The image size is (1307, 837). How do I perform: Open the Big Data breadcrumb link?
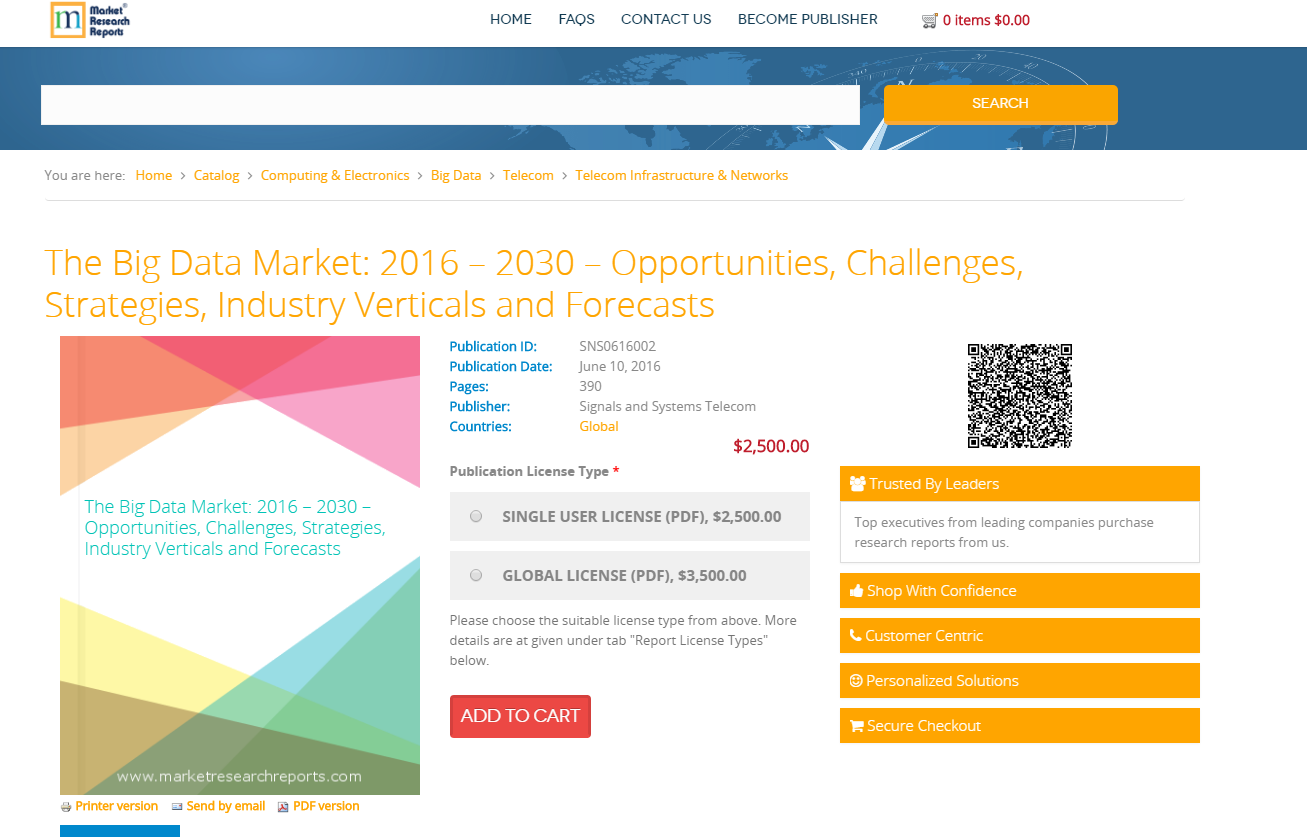click(456, 175)
